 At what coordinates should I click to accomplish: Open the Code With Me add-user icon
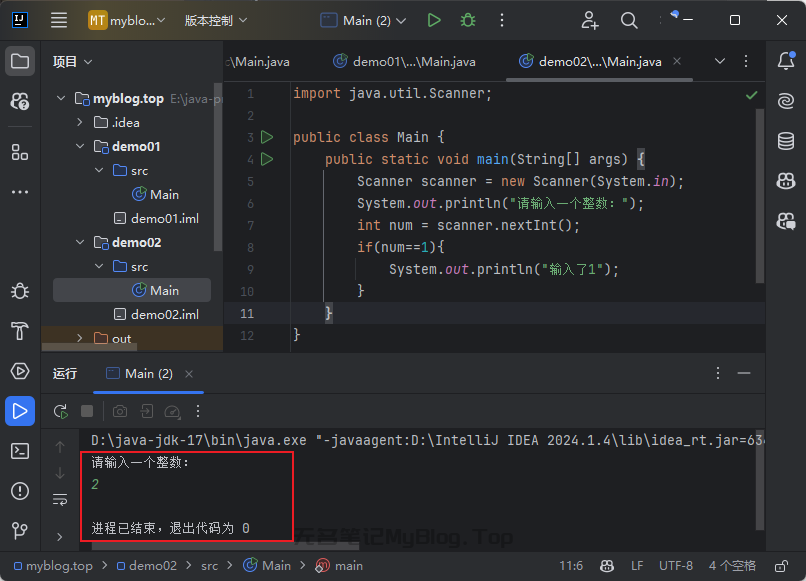590,21
